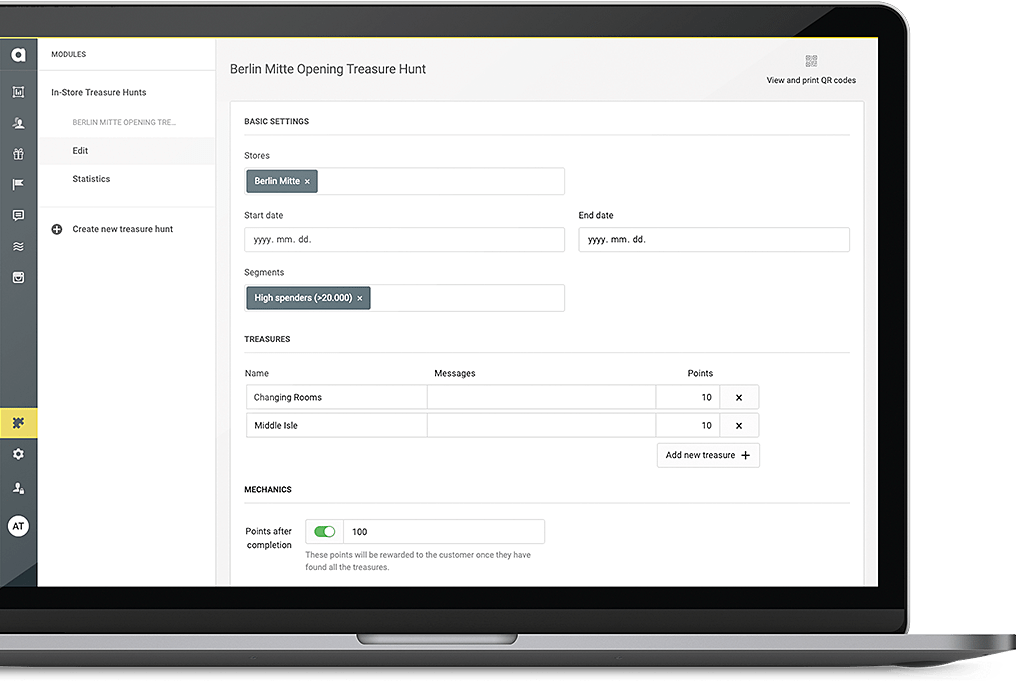Click the BASIC SETTINGS heading
The height and width of the screenshot is (681, 1016).
(277, 122)
